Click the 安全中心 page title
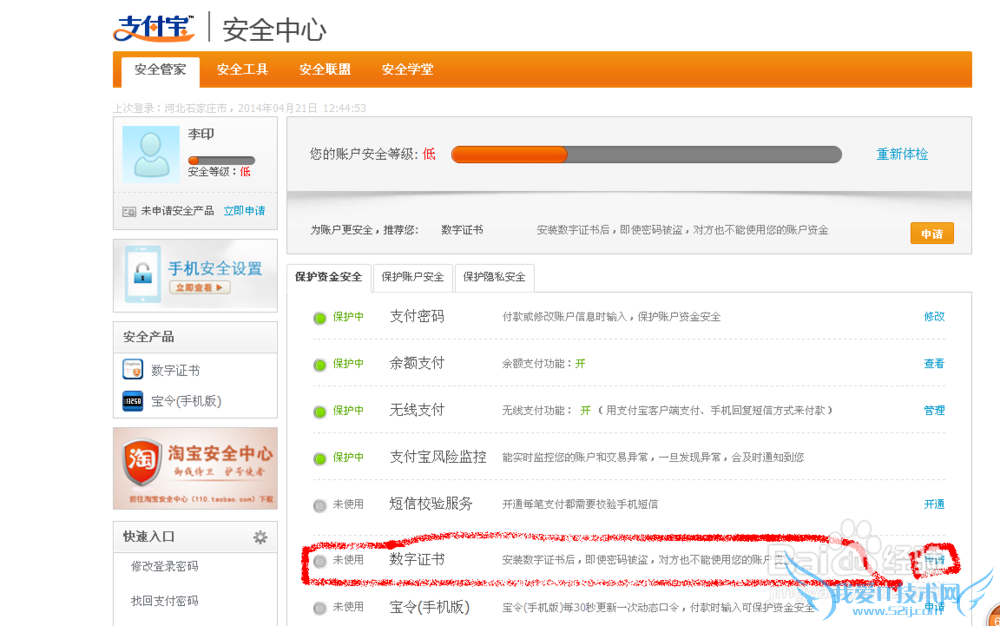 [274, 30]
